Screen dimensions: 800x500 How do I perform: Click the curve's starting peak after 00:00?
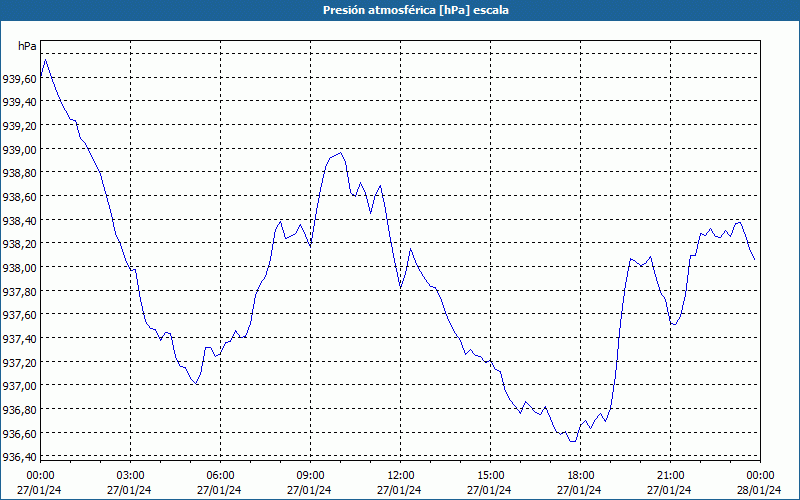tap(45, 60)
